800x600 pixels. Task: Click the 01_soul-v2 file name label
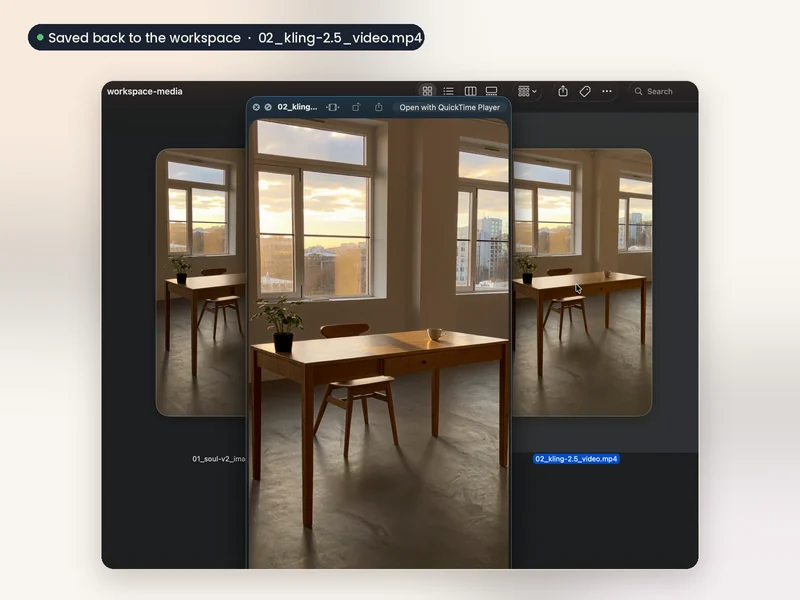click(x=218, y=459)
